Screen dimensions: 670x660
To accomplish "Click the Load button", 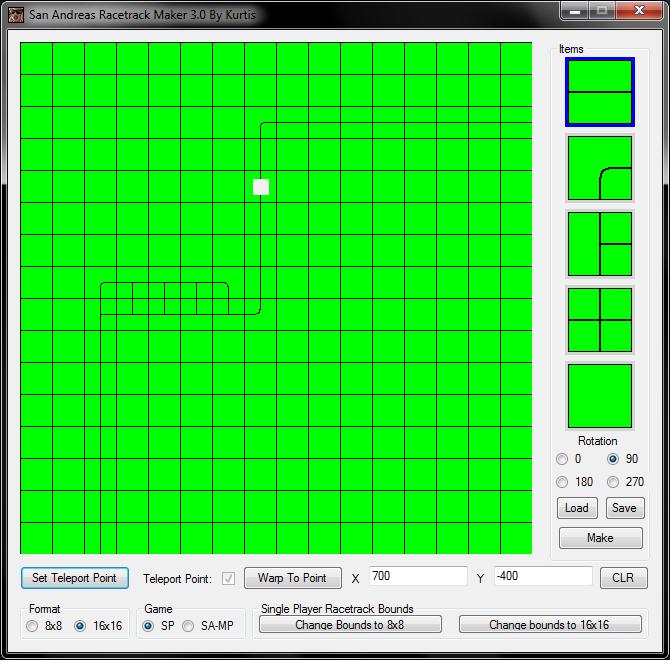I will (x=577, y=508).
